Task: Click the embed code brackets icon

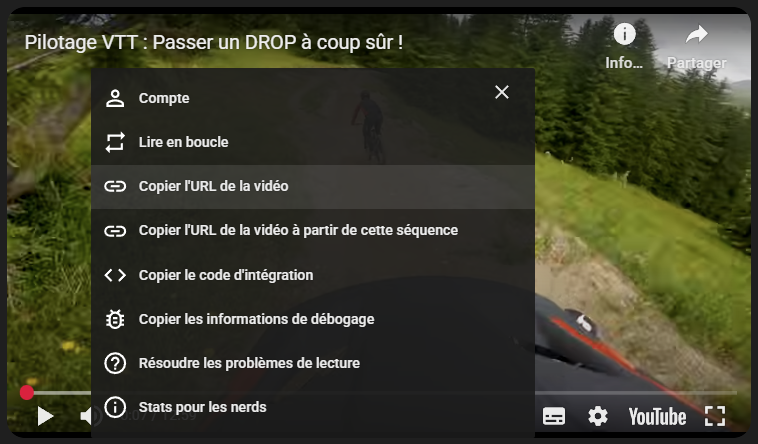Action: pyautogui.click(x=115, y=275)
